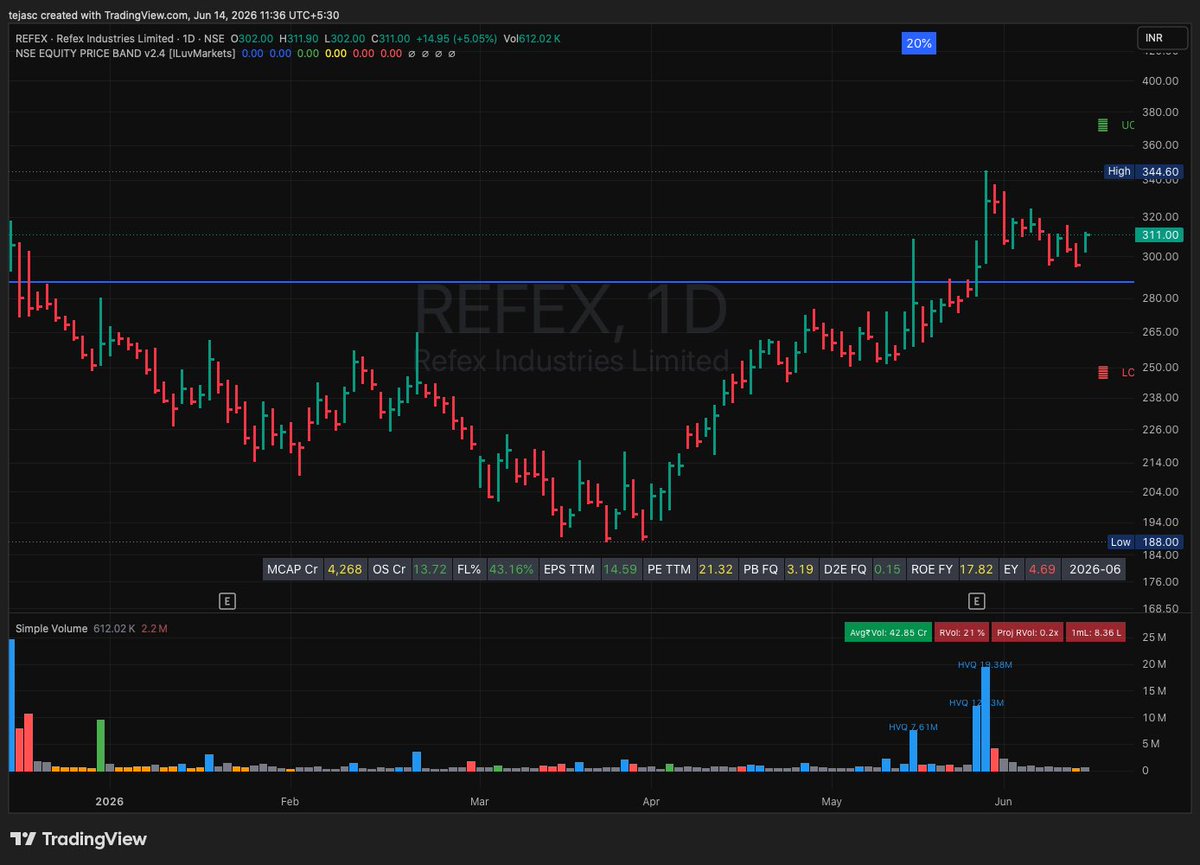The image size is (1200, 865).
Task: Click the 3.19 price-to-book value
Action: pyautogui.click(x=800, y=569)
